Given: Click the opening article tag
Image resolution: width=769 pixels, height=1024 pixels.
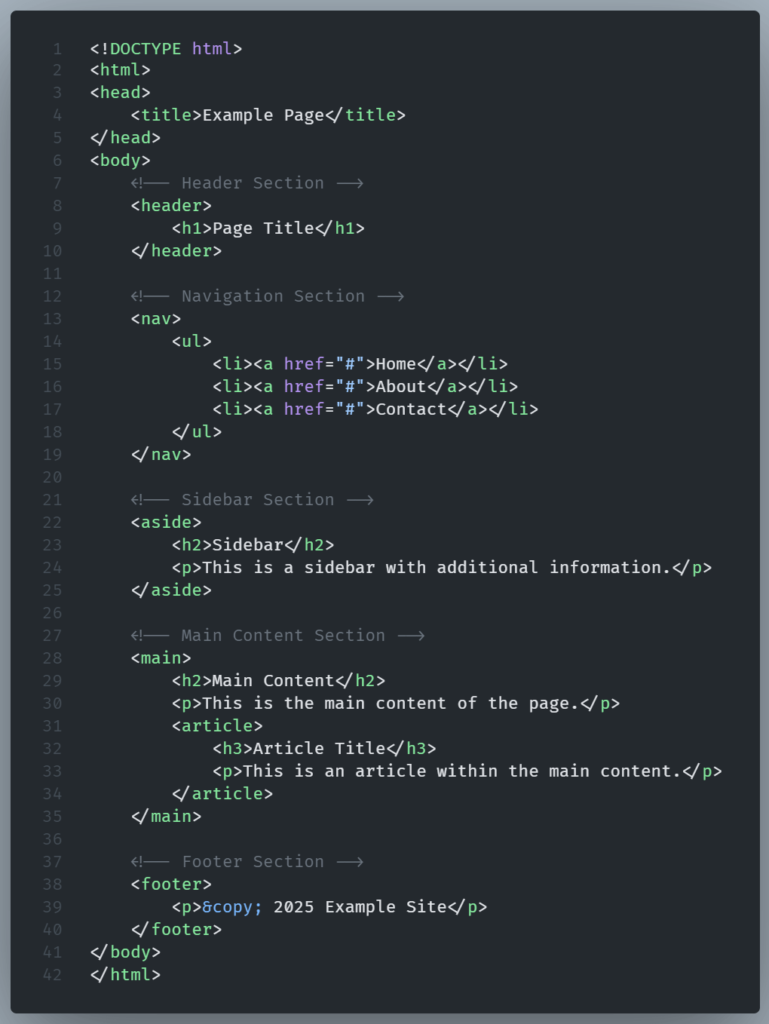Looking at the screenshot, I should 217,726.
